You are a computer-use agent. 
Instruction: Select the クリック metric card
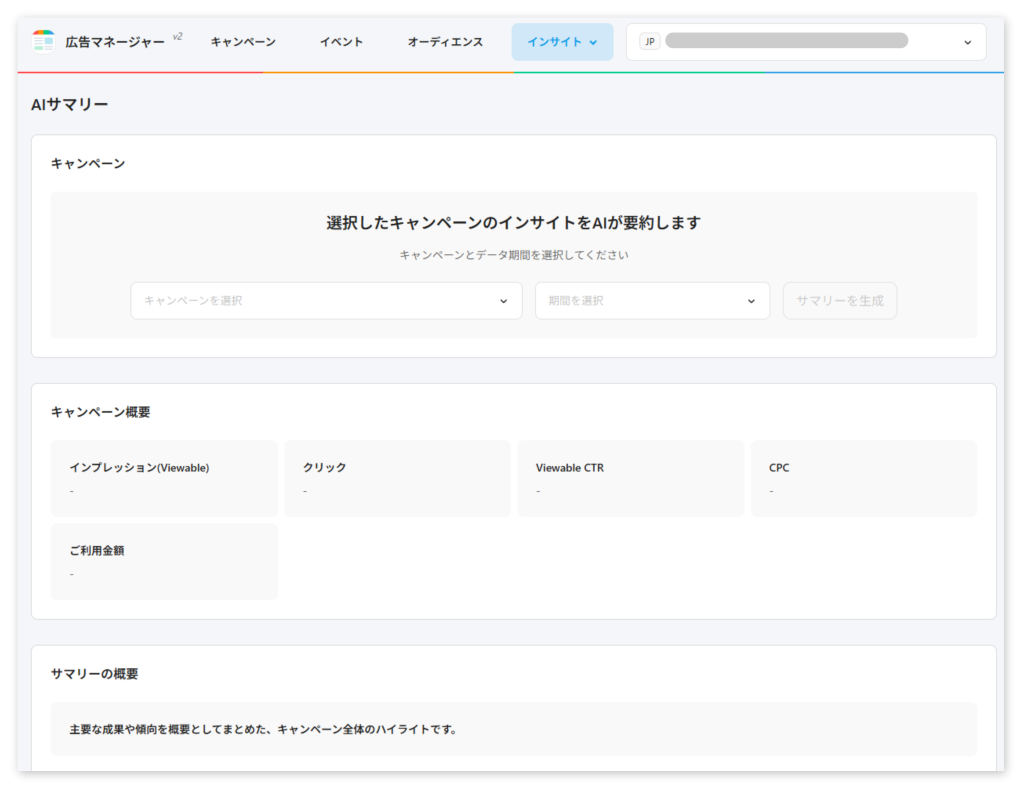coord(397,478)
